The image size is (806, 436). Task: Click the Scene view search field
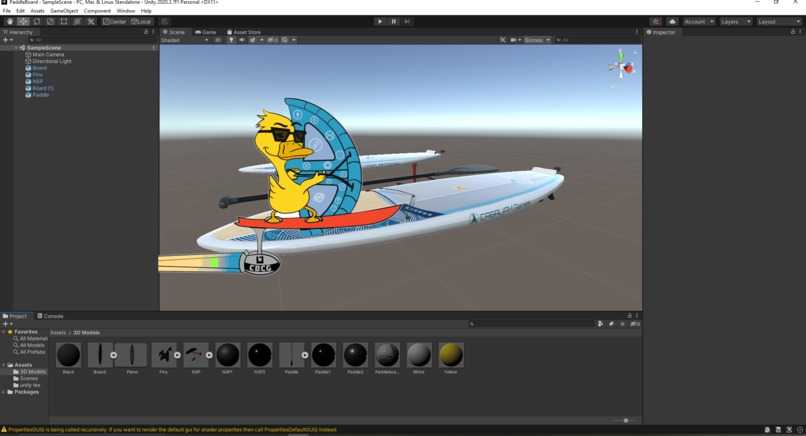click(596, 40)
